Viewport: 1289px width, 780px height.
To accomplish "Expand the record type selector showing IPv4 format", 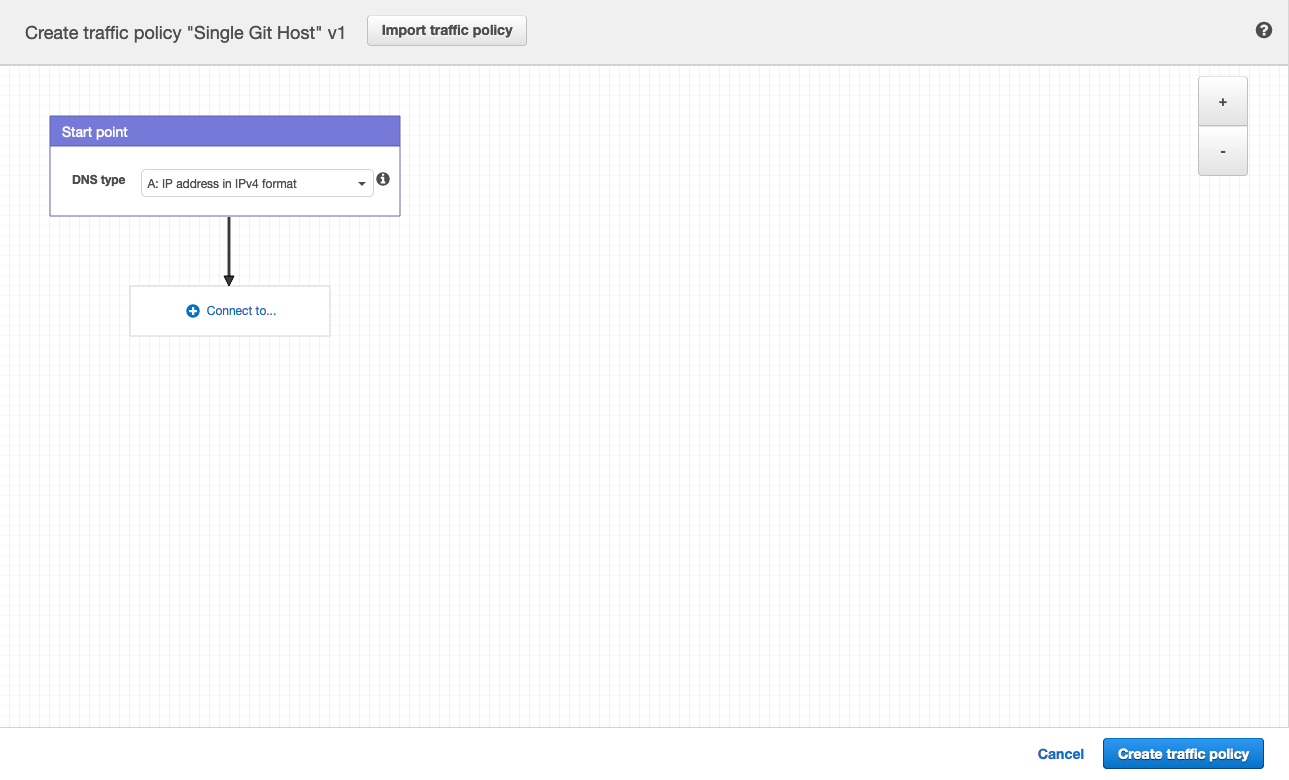I will [257, 183].
